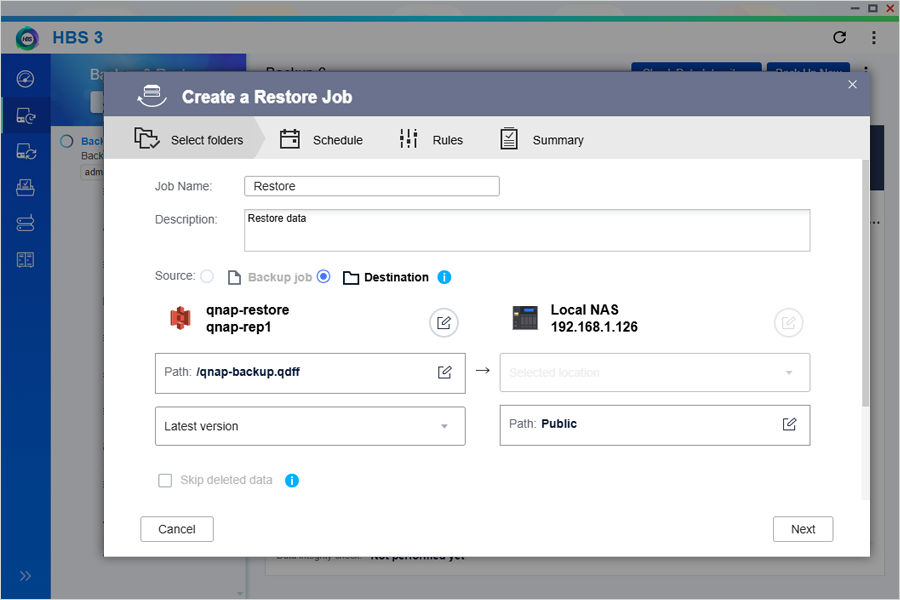Open the Latest version dropdown
Image resolution: width=900 pixels, height=600 pixels.
pyautogui.click(x=310, y=426)
